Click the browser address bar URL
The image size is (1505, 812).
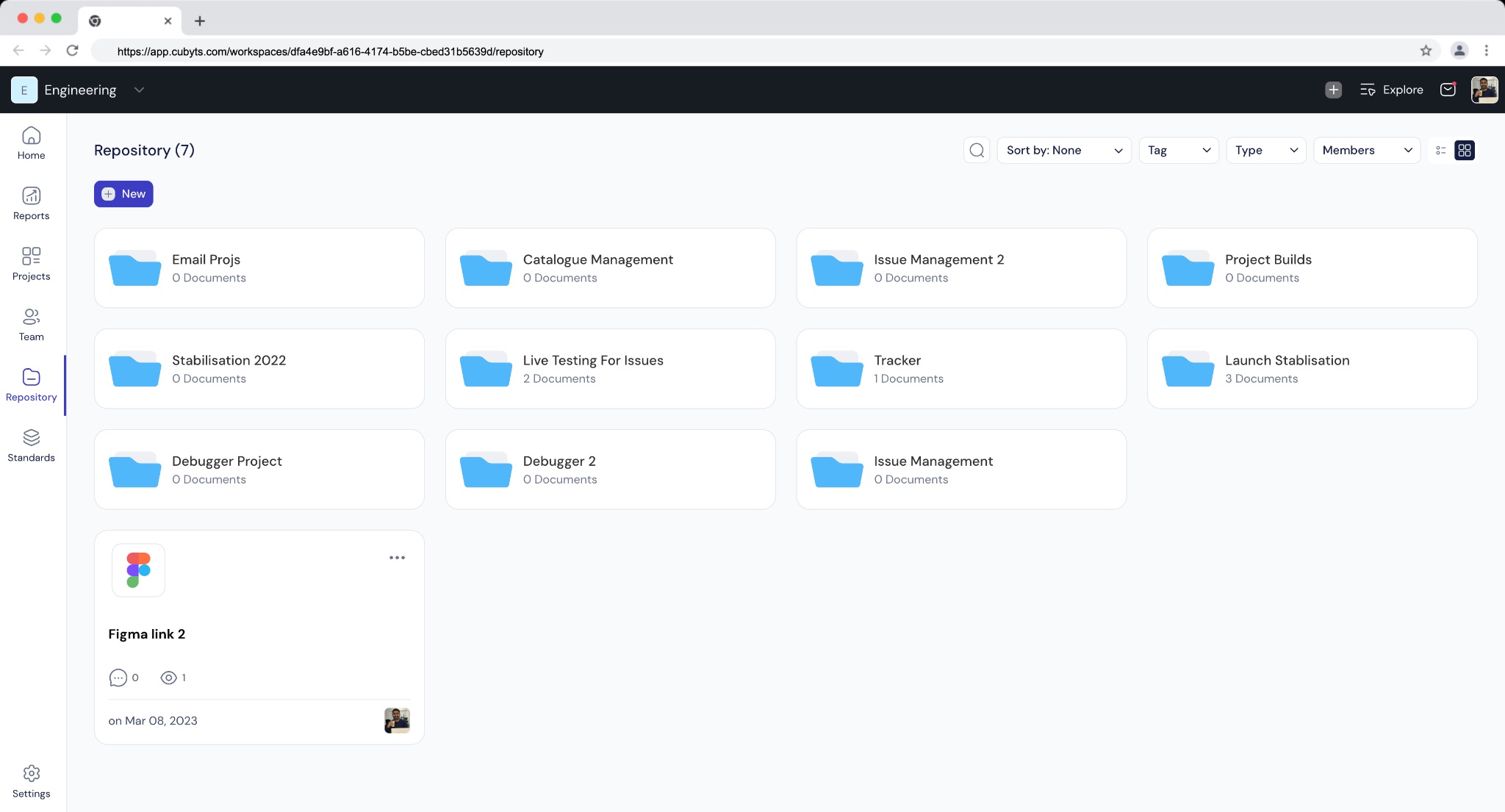click(331, 51)
